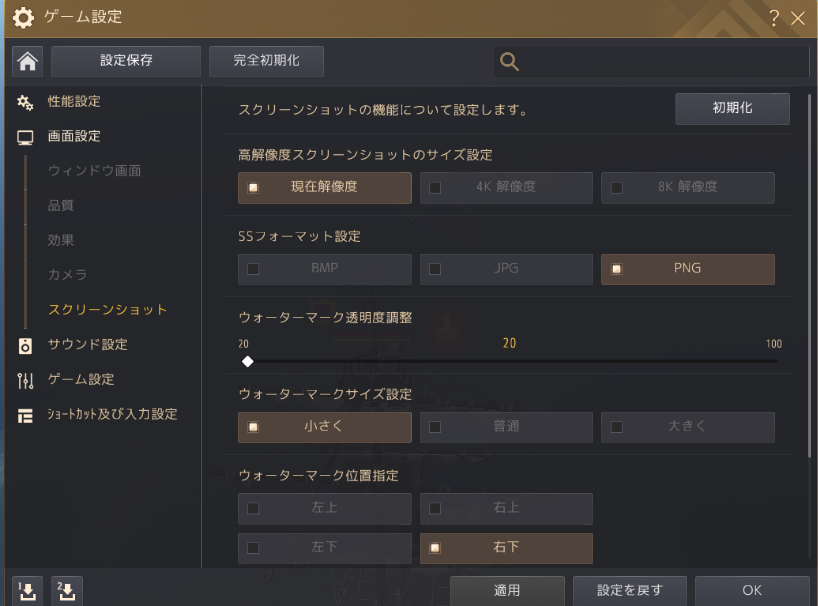Switch to the カメラ settings tab
The height and width of the screenshot is (606, 818).
pos(67,275)
